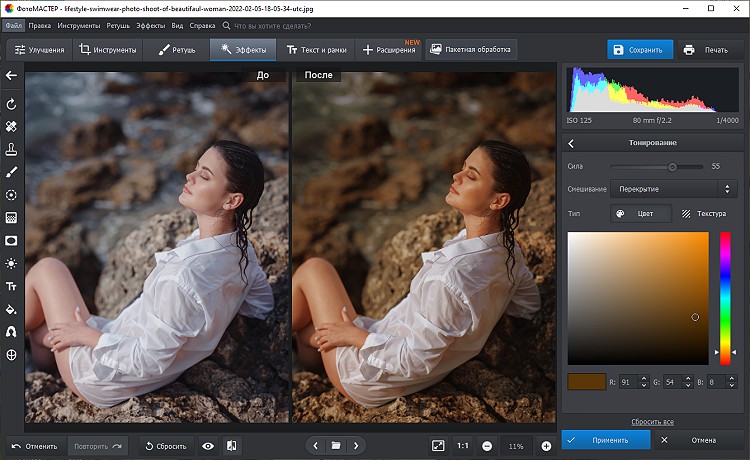Select the healing bandage tool in left sidebar
Viewport: 750px width, 460px height.
pyautogui.click(x=11, y=127)
